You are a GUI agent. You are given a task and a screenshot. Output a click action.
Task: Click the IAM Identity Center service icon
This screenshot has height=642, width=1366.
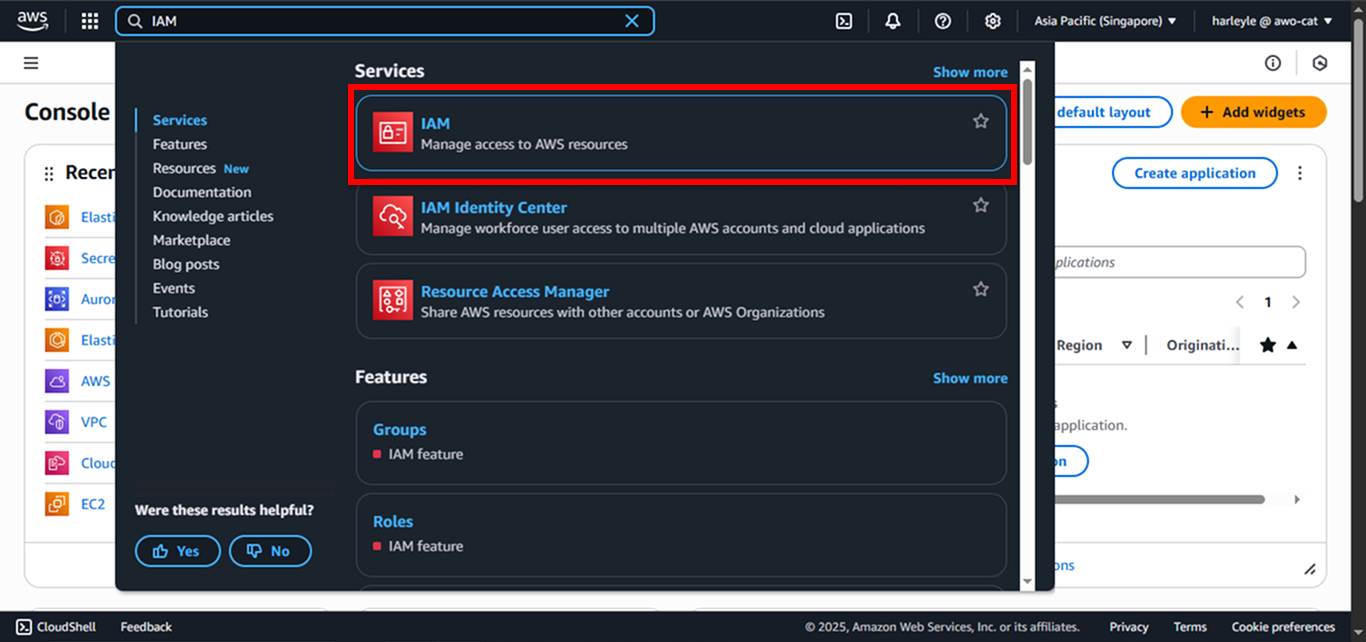click(393, 216)
